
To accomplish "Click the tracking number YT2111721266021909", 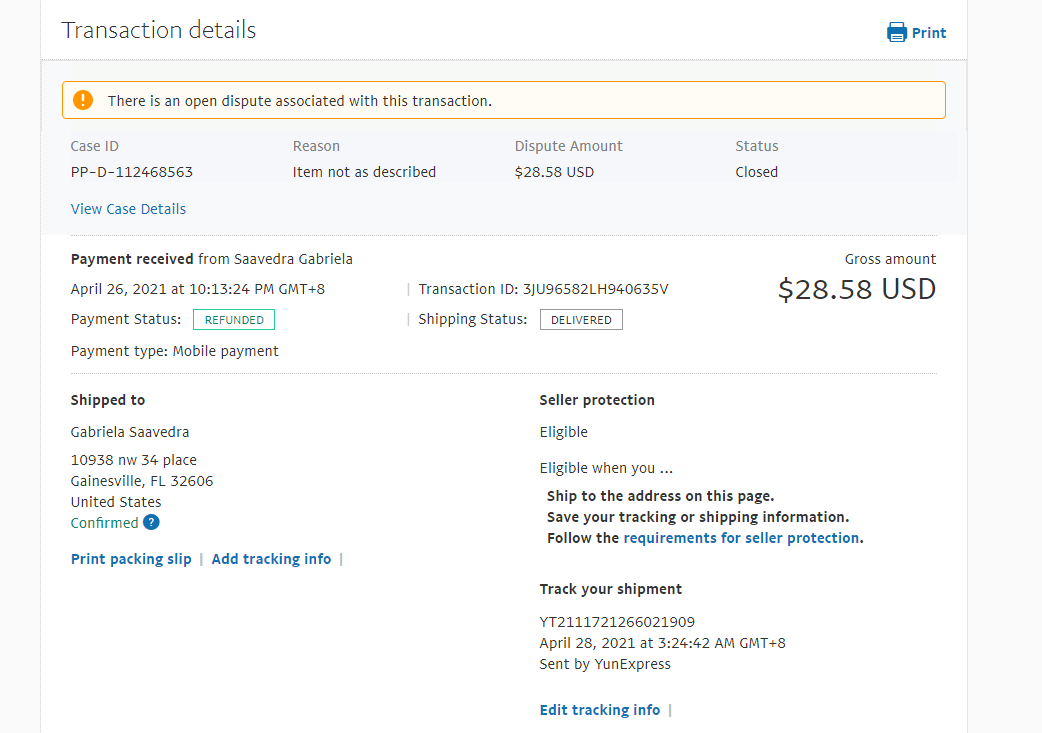I will 617,622.
